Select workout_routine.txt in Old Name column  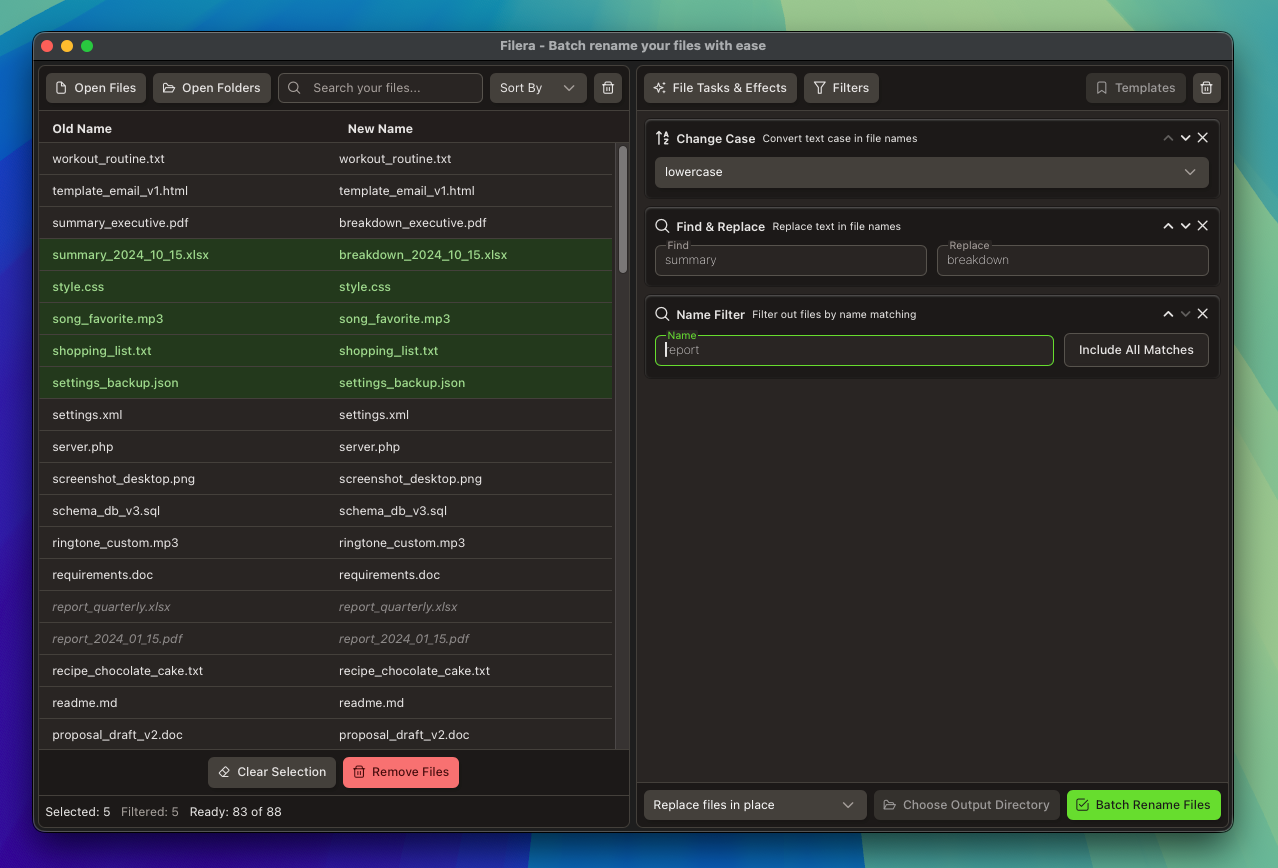(108, 159)
